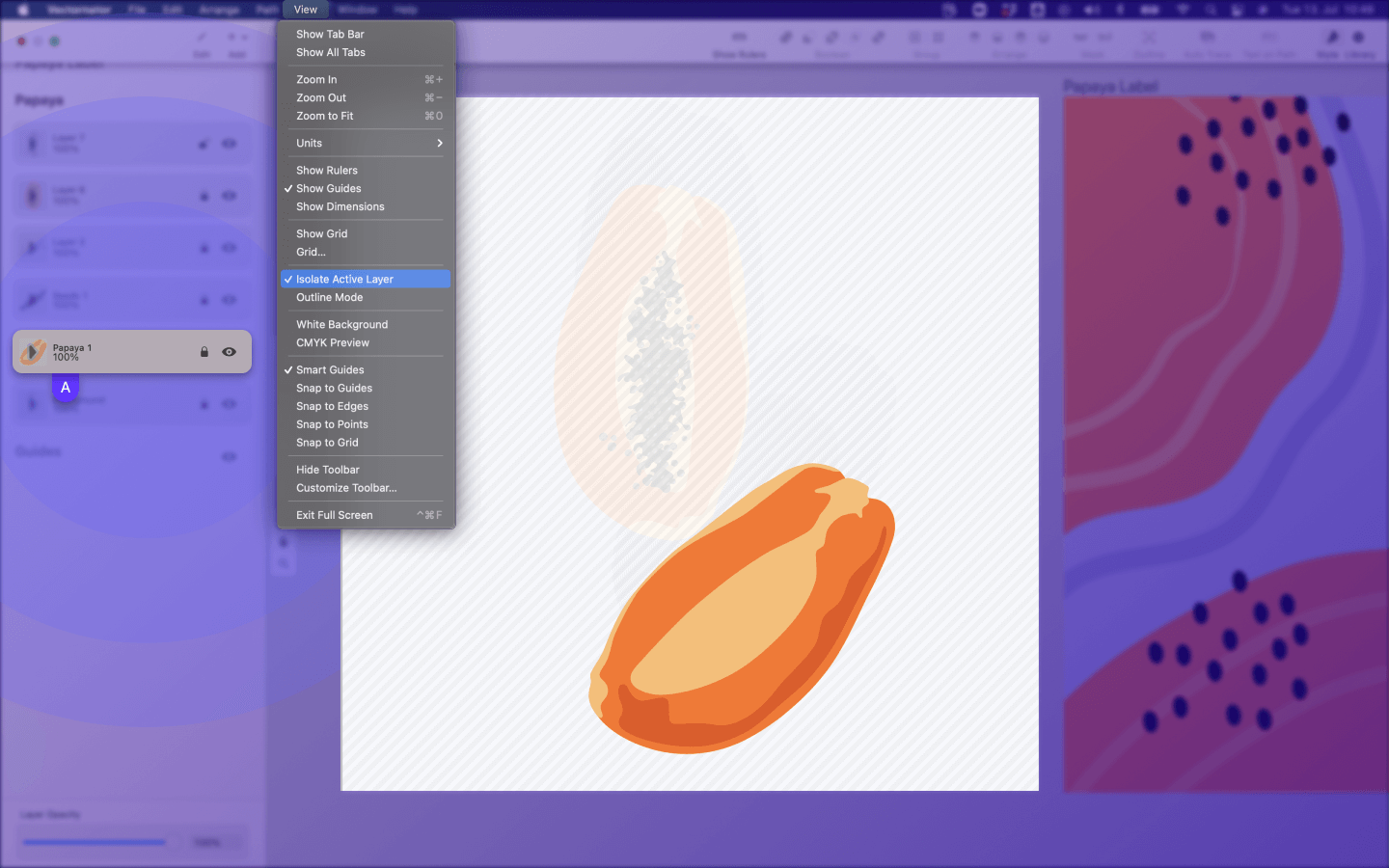
Task: Choose Show Tab Bar from View menu
Action: (366, 34)
